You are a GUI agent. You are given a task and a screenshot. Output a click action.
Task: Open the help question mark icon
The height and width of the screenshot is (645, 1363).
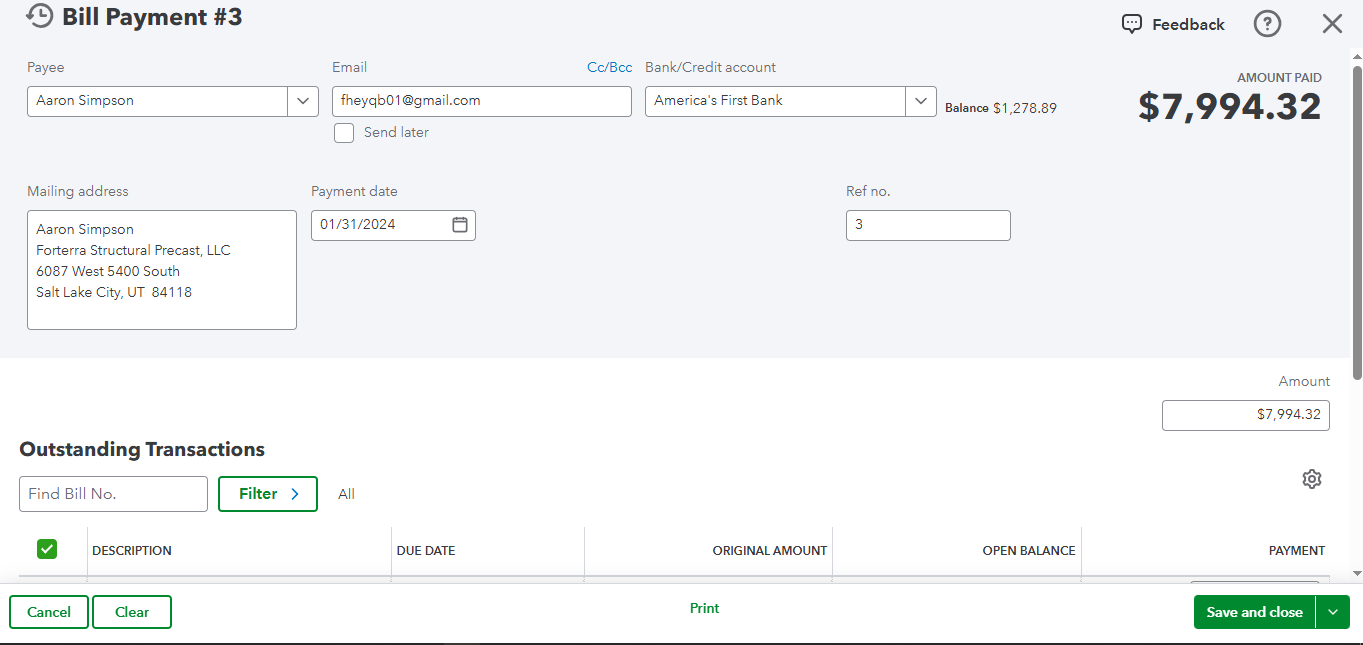pos(1267,24)
